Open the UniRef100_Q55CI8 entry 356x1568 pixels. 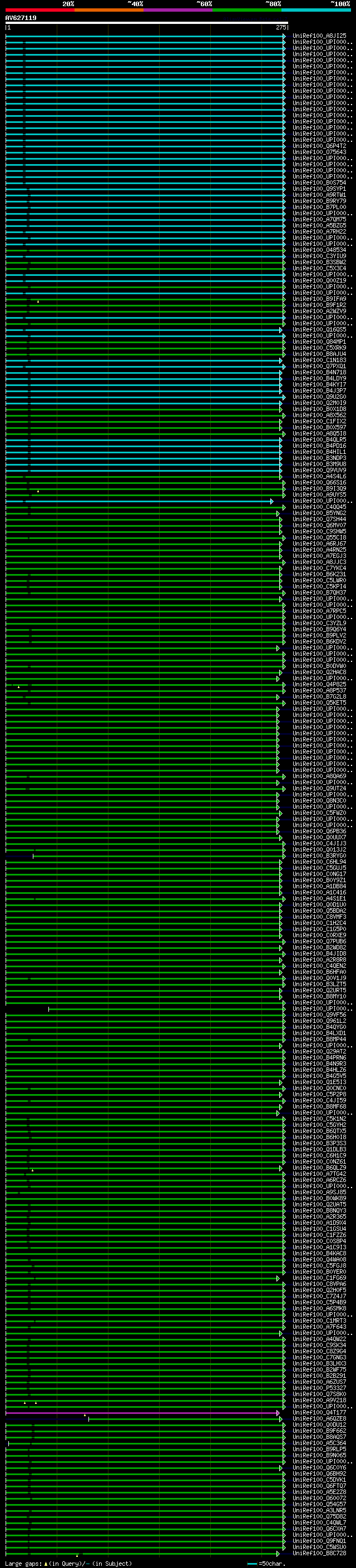tap(319, 537)
